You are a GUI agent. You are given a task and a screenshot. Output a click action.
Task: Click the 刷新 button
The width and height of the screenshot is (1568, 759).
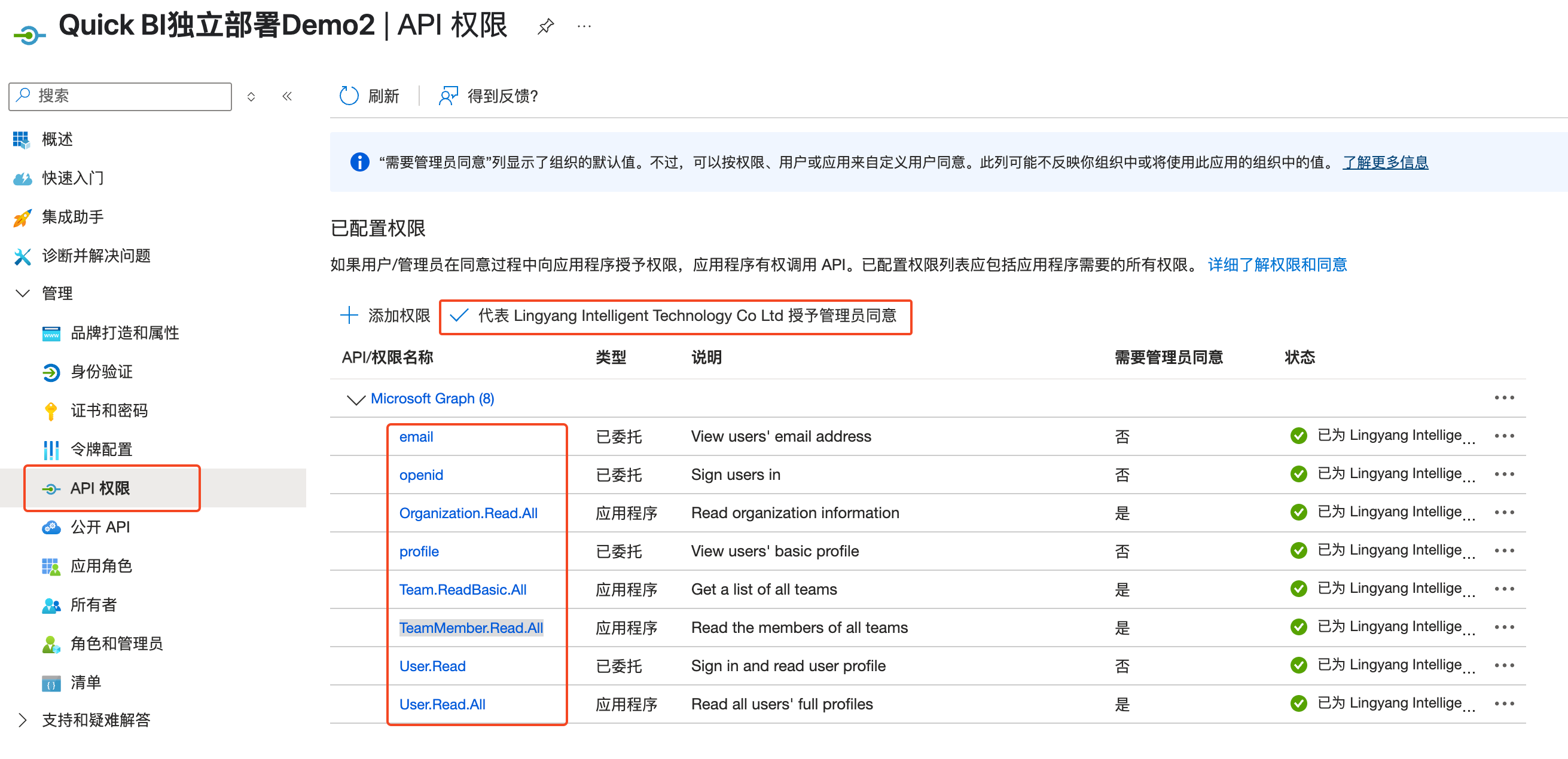369,96
